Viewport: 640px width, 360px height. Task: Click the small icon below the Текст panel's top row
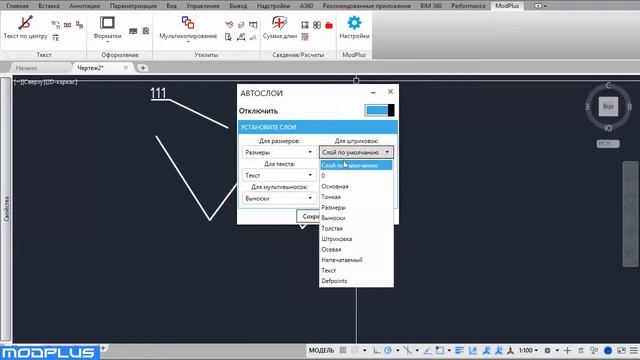tap(56, 38)
